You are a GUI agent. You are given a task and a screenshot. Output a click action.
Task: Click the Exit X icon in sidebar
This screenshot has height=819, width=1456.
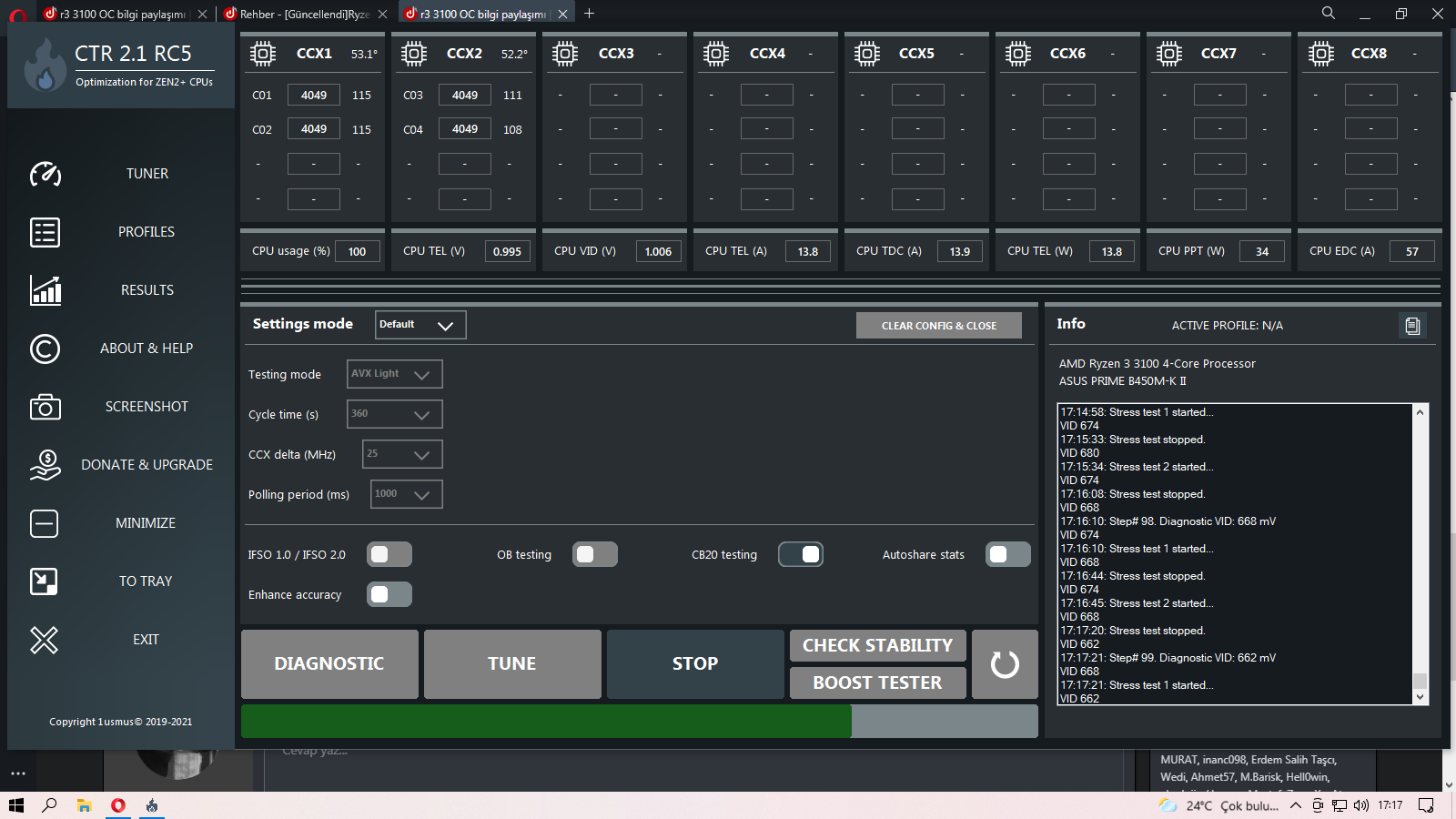[44, 640]
